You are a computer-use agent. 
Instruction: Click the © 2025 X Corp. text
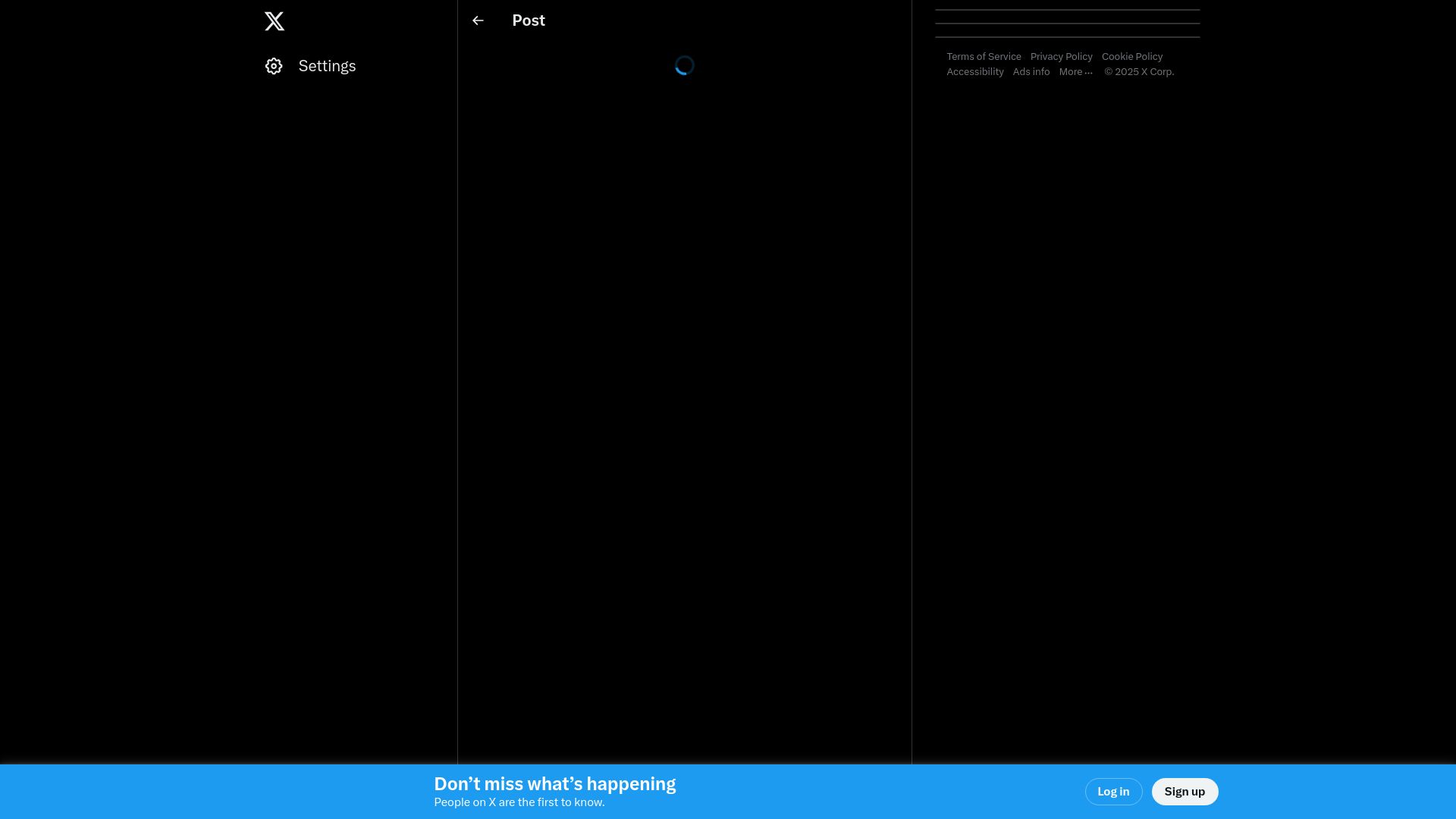pyautogui.click(x=1138, y=72)
